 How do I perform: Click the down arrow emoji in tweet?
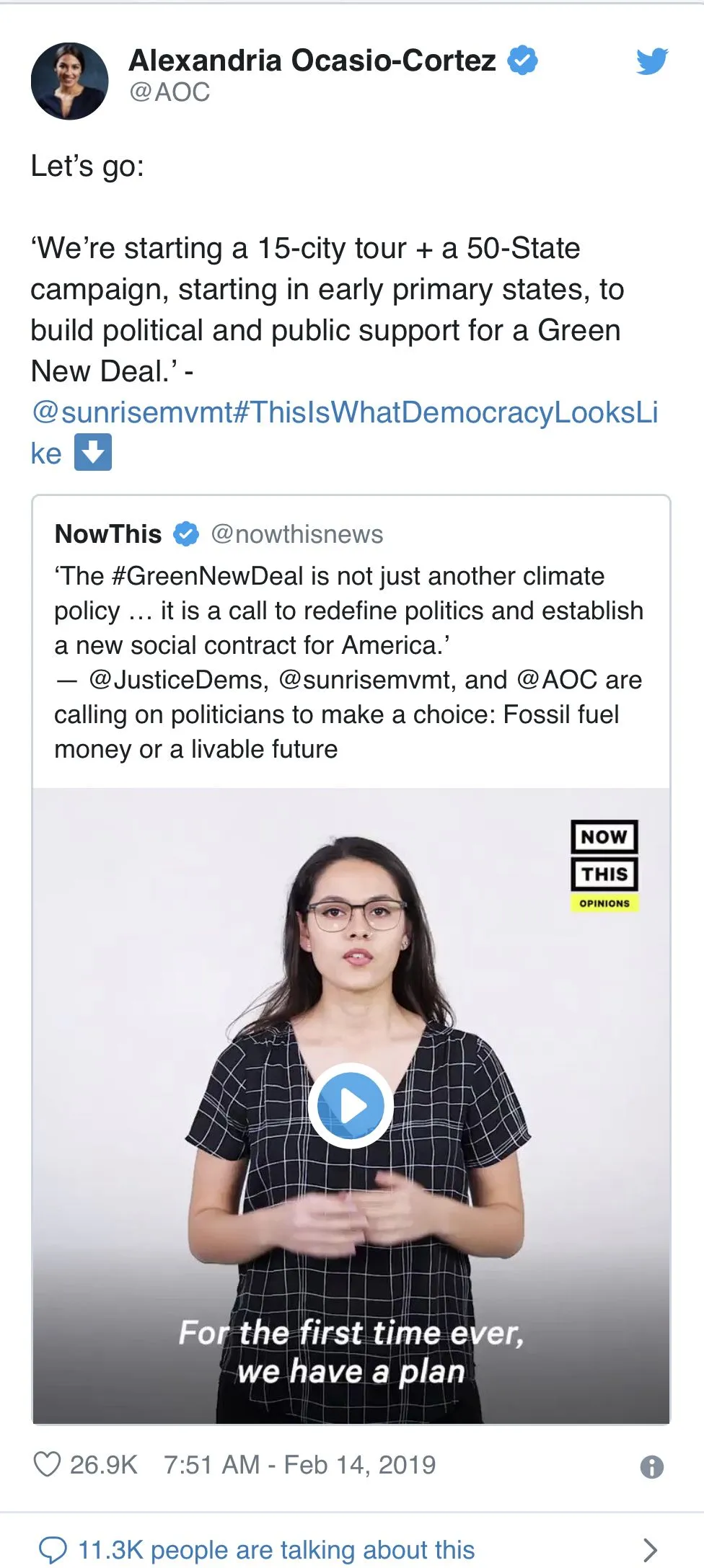pyautogui.click(x=93, y=453)
